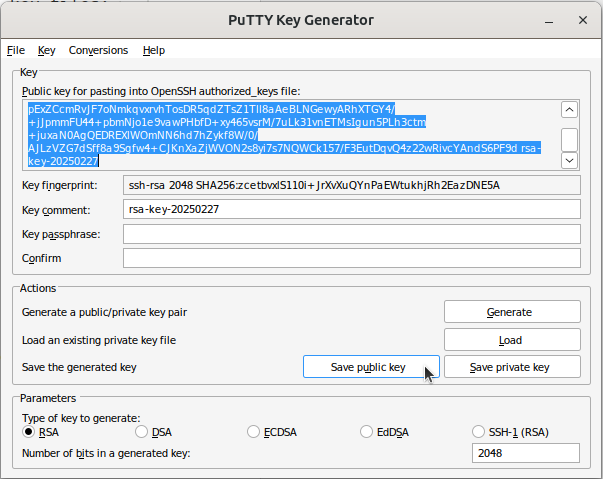
Task: Click Save public key
Action: (371, 367)
